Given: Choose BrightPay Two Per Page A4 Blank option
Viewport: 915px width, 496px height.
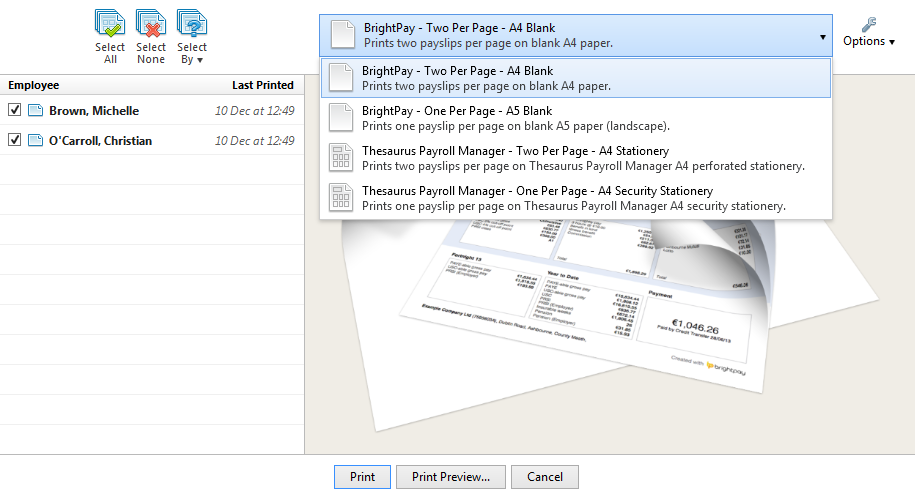Looking at the screenshot, I should [x=575, y=78].
